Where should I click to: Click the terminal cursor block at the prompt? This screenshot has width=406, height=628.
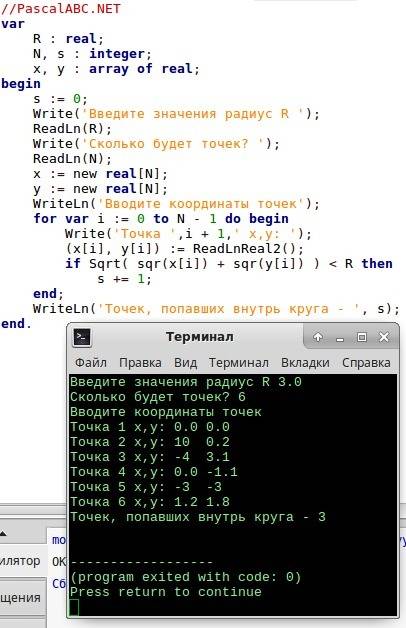tap(74, 607)
